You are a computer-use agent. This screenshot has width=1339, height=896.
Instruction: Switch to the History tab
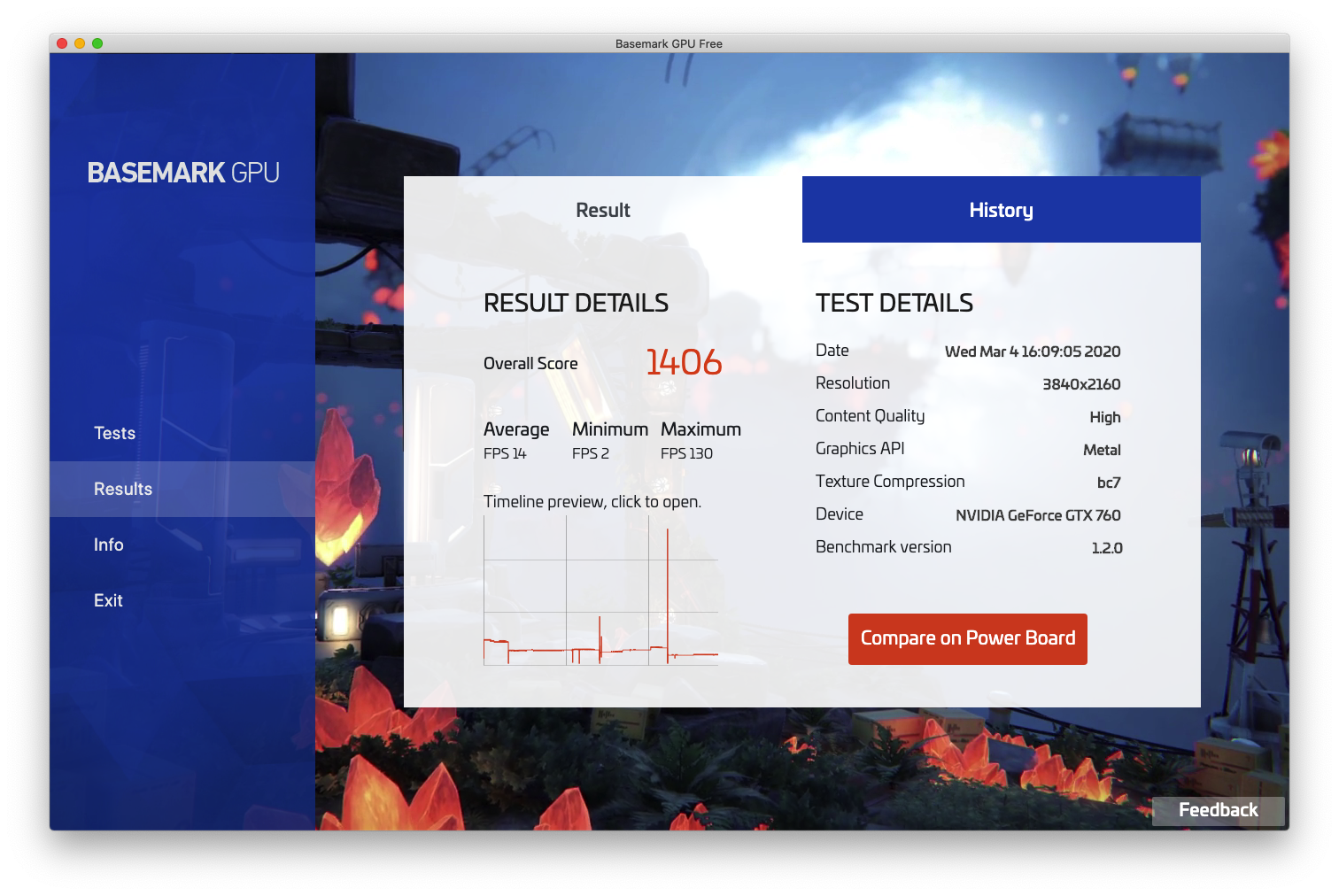1002,210
